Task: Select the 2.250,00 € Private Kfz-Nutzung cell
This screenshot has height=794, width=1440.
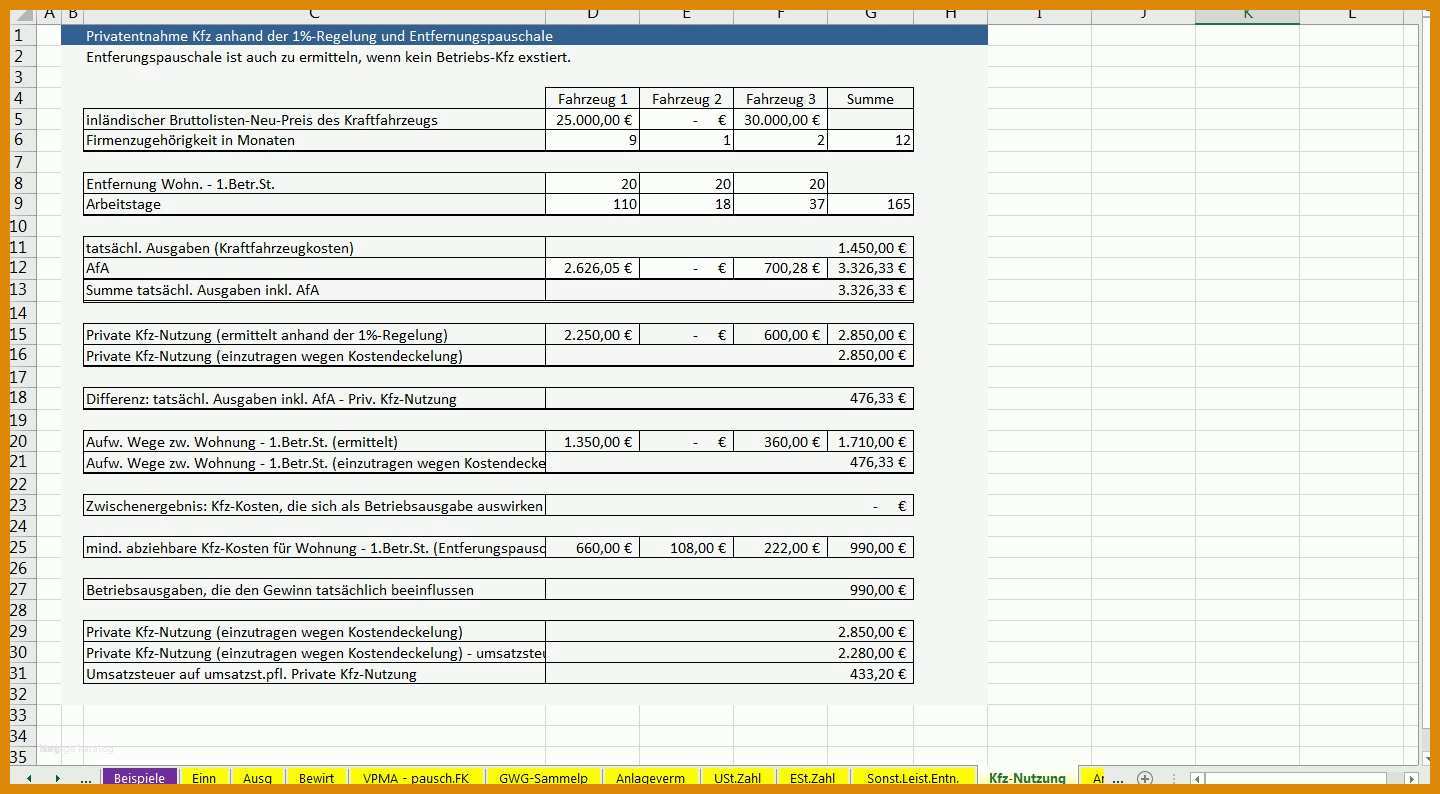Action: (592, 335)
